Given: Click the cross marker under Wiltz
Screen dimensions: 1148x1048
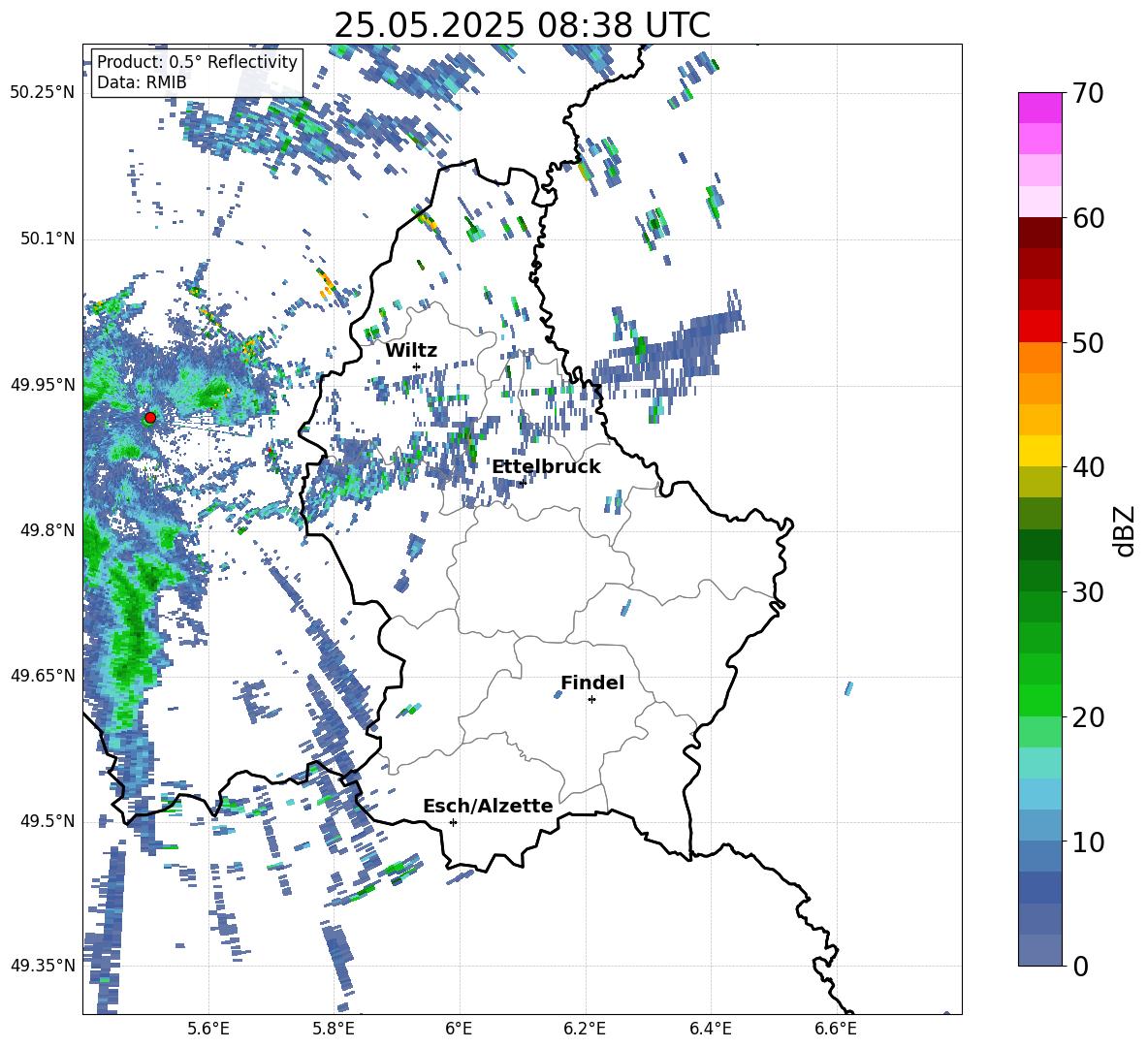Looking at the screenshot, I should [417, 366].
